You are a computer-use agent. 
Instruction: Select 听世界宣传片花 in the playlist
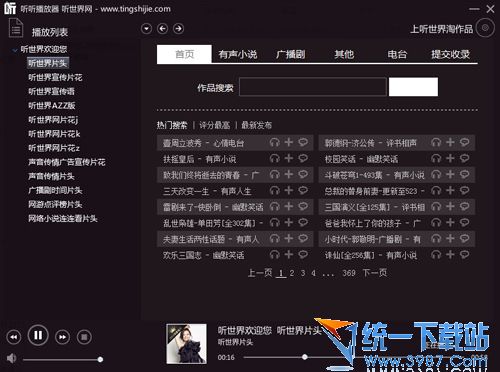click(55, 77)
